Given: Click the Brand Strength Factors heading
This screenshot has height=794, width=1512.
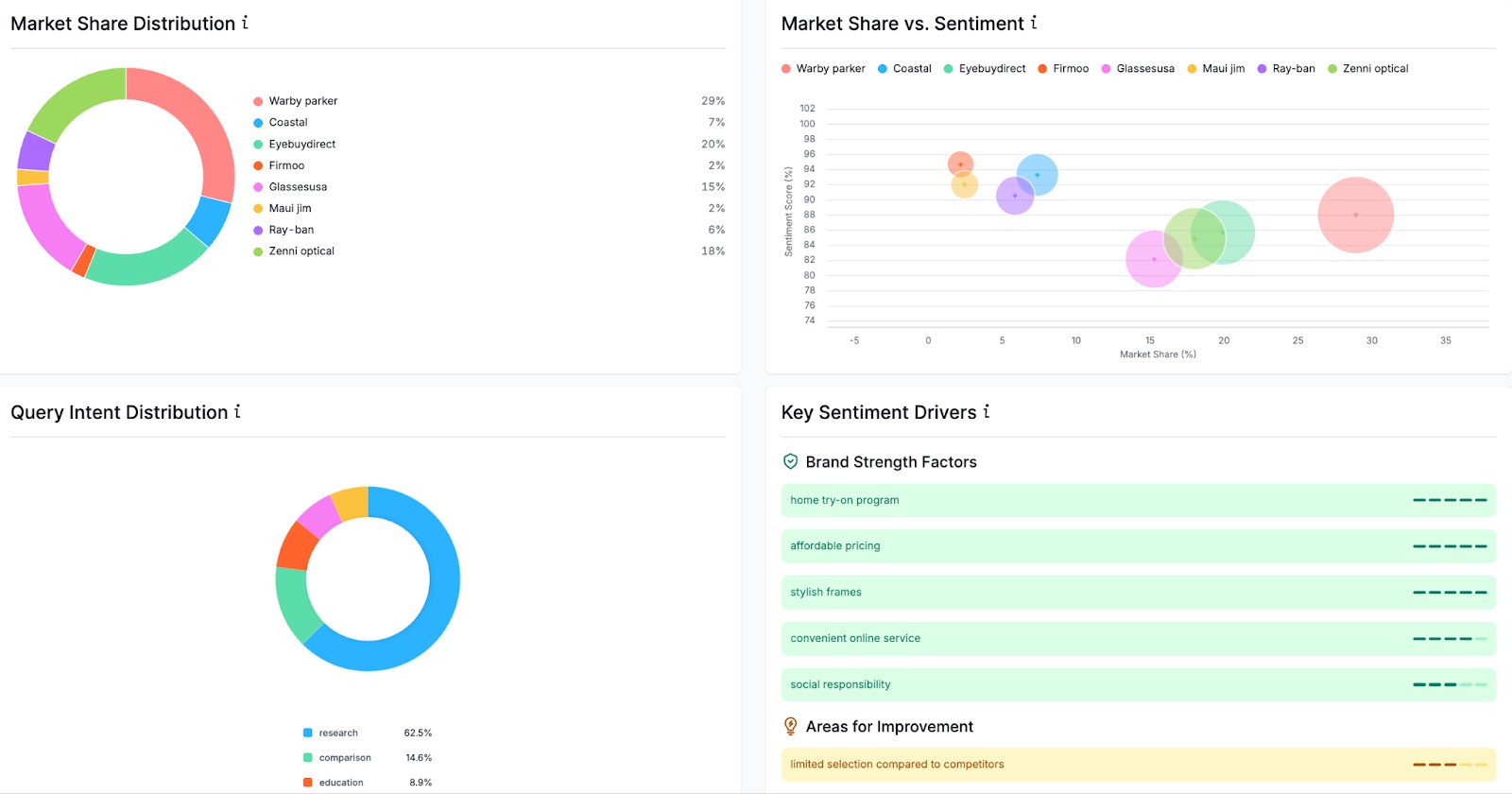Looking at the screenshot, I should tap(891, 461).
